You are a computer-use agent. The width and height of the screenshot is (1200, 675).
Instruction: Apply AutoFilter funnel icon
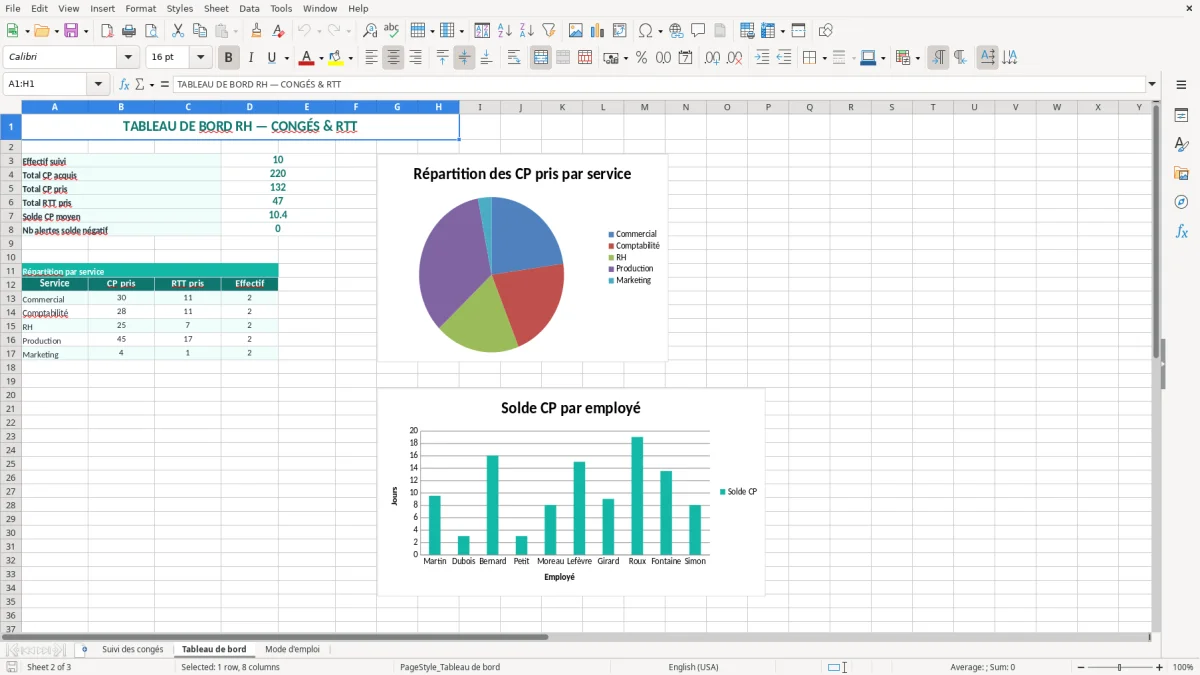coord(548,31)
